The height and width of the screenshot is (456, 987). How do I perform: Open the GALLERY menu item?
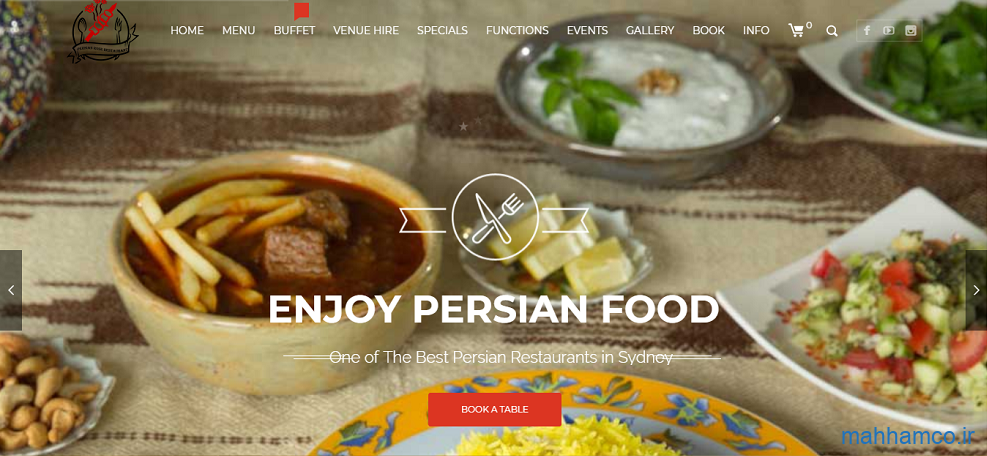tap(650, 30)
